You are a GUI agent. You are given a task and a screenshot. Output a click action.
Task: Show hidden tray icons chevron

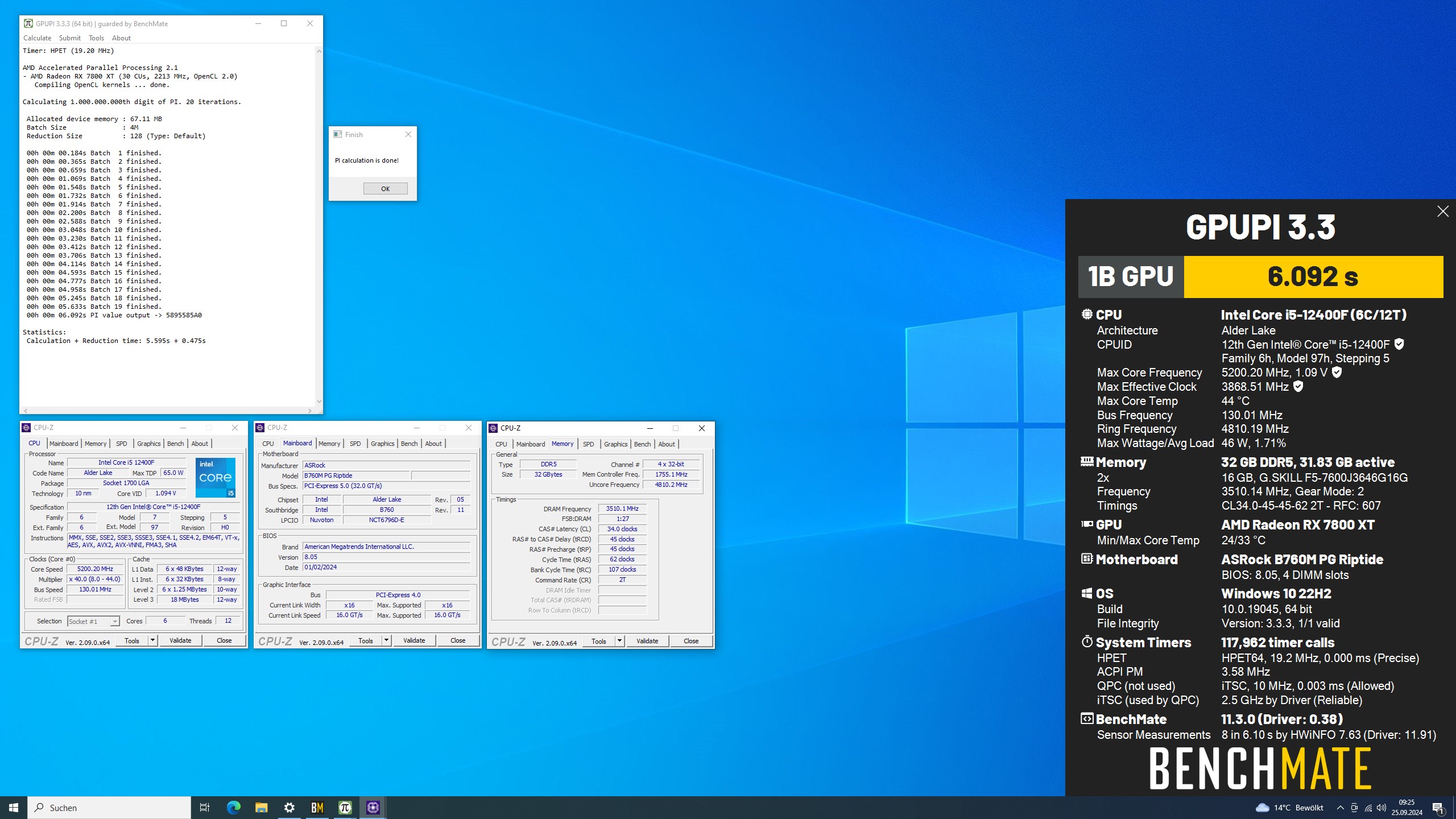1340,808
